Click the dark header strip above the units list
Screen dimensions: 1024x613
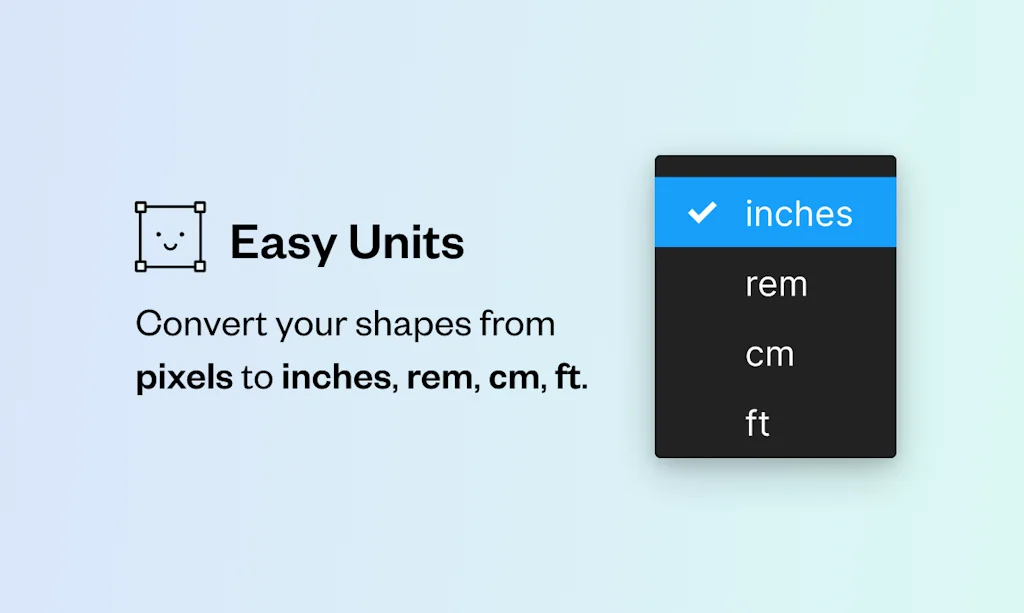(x=775, y=168)
